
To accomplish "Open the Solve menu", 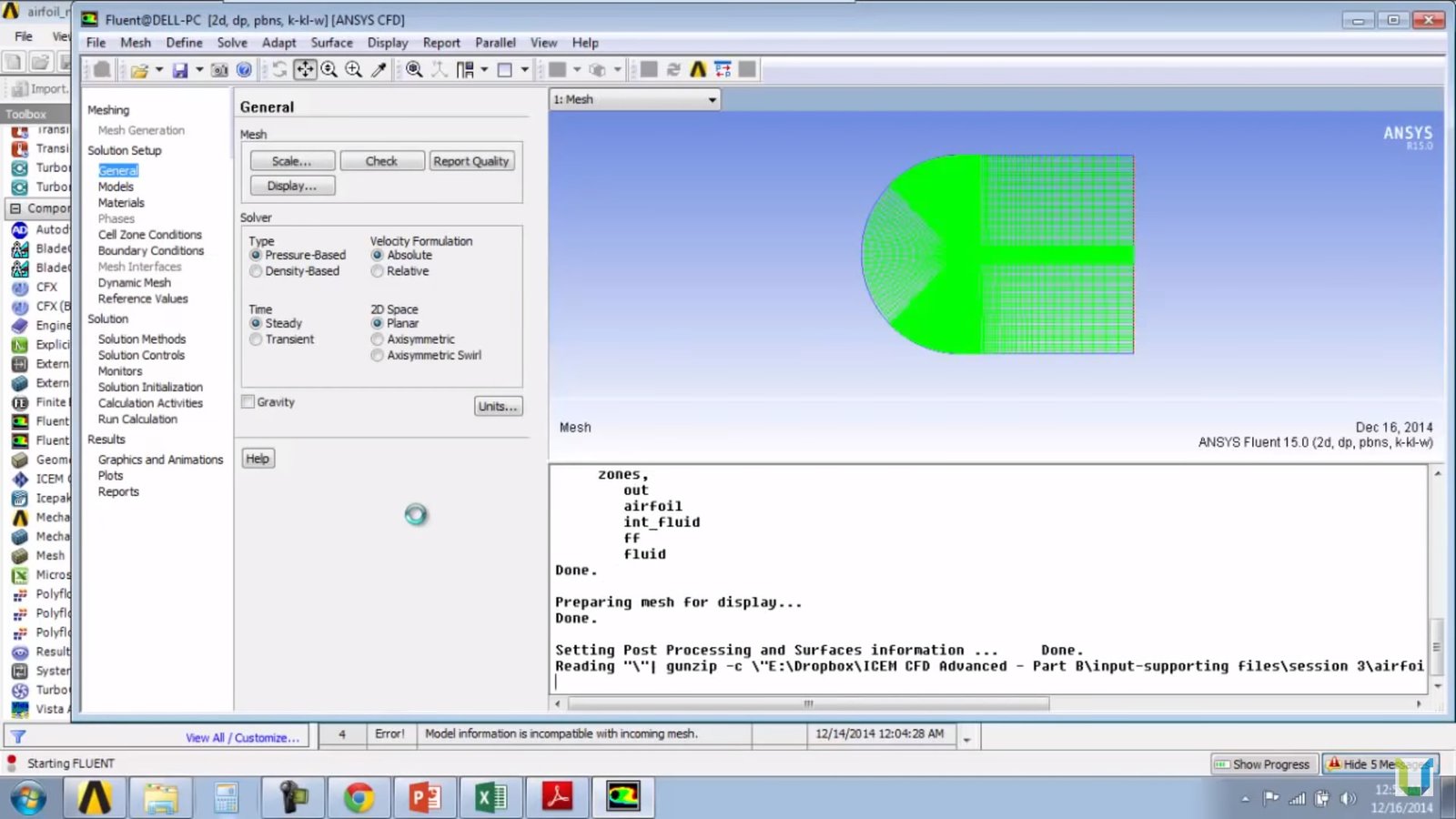I will pos(232,43).
